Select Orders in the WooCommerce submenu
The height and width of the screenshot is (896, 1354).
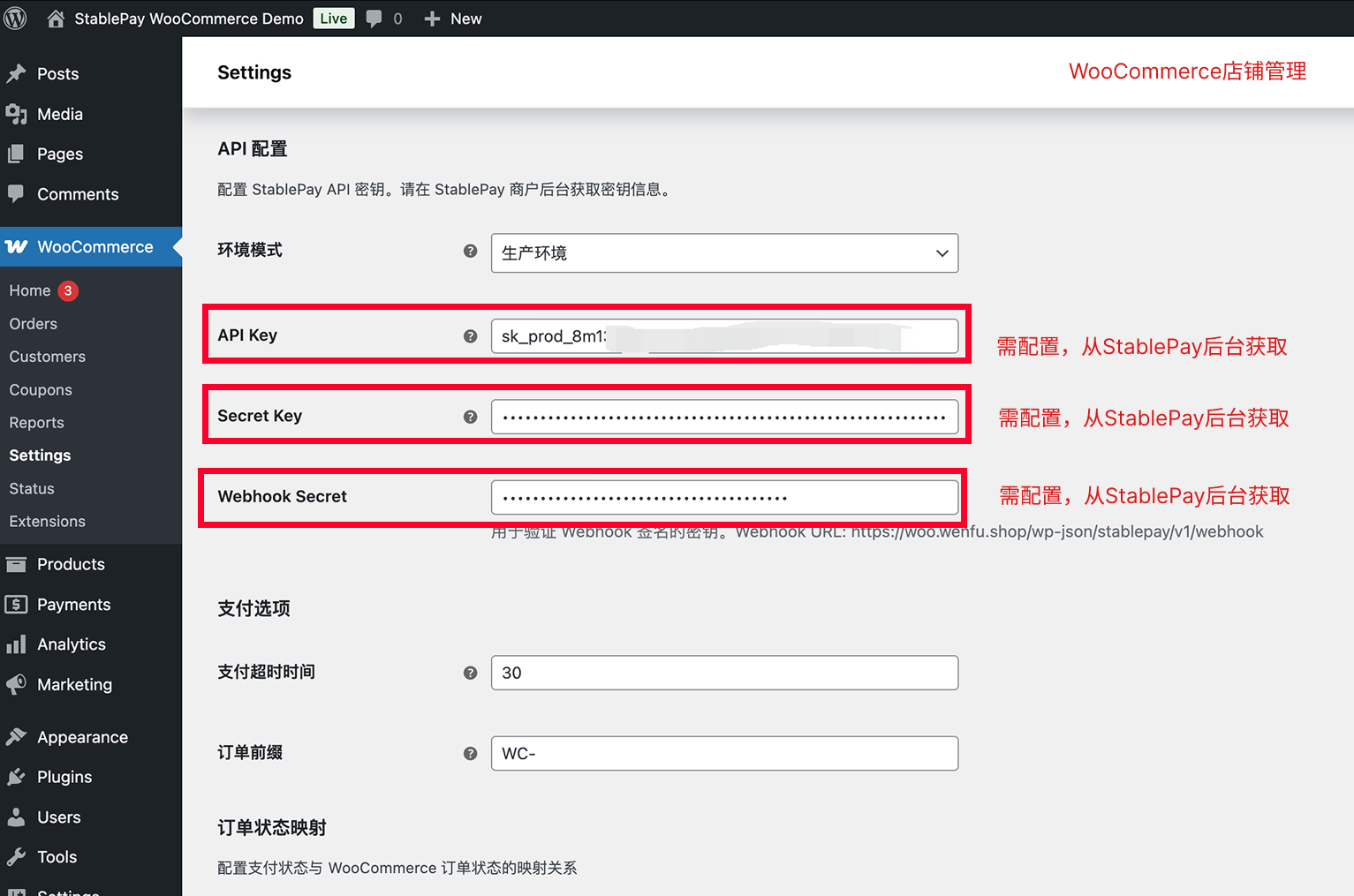tap(33, 323)
